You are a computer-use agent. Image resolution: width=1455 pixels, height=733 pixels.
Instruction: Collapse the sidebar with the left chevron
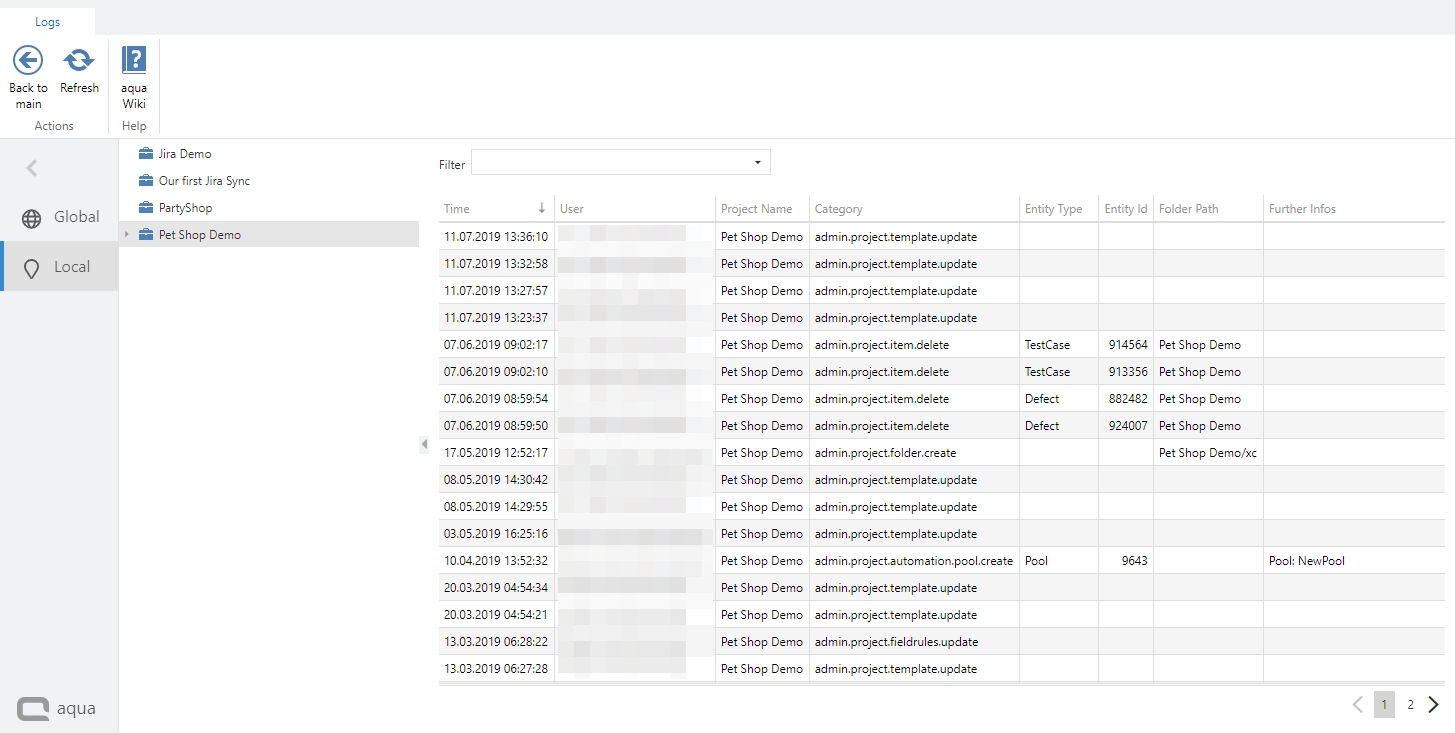pyautogui.click(x=32, y=168)
